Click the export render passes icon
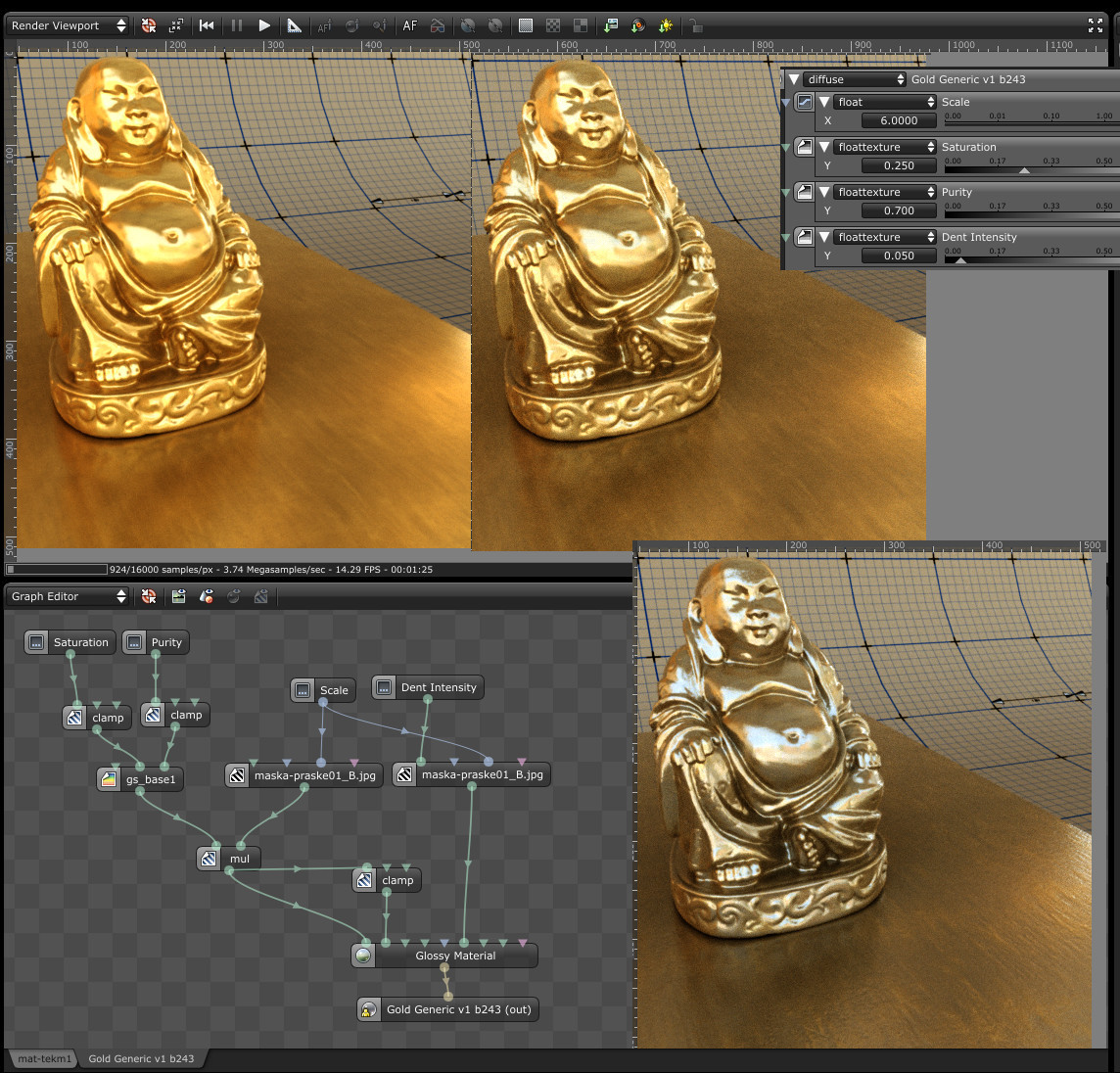The image size is (1120, 1073). pyautogui.click(x=638, y=25)
